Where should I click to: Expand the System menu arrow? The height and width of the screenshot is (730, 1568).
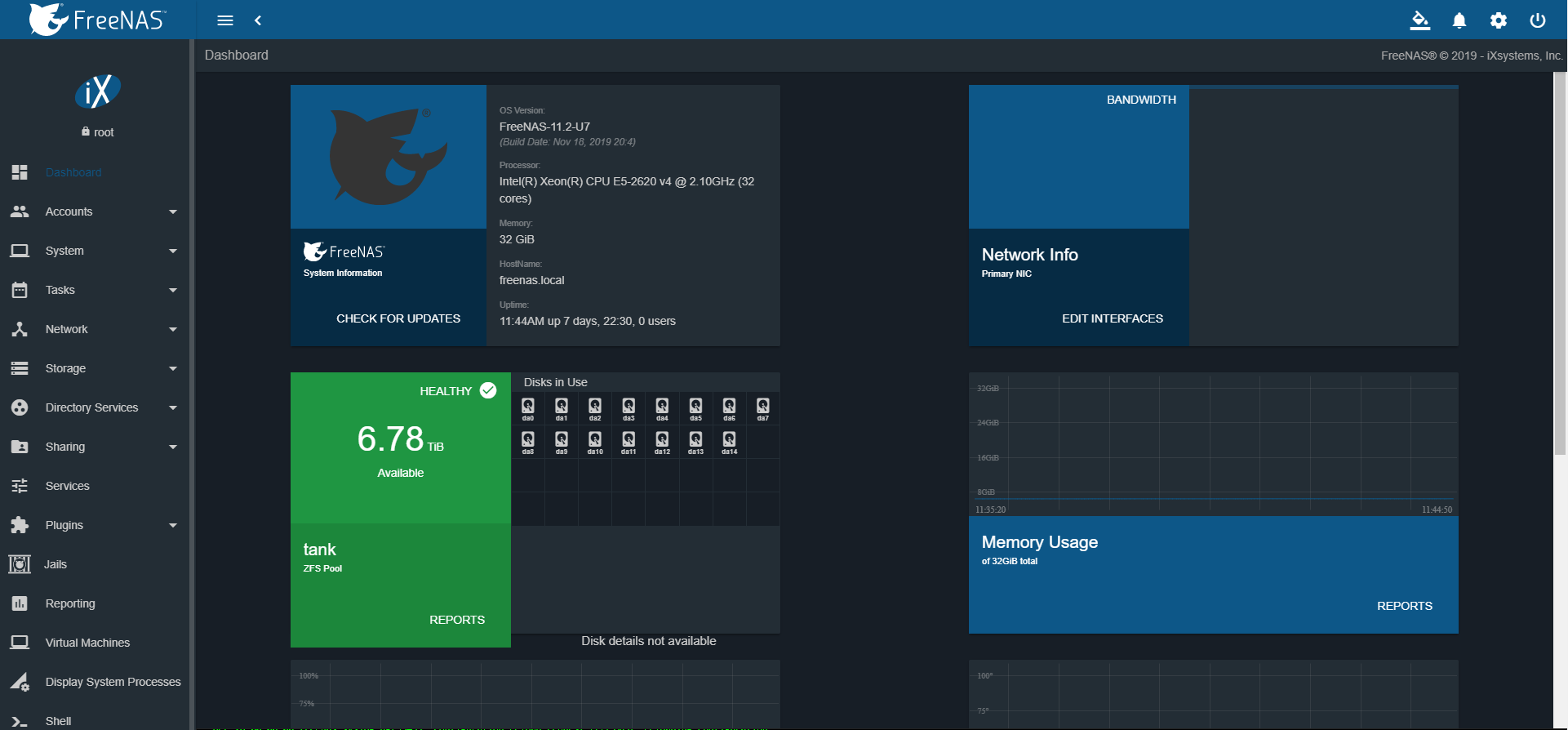point(173,251)
